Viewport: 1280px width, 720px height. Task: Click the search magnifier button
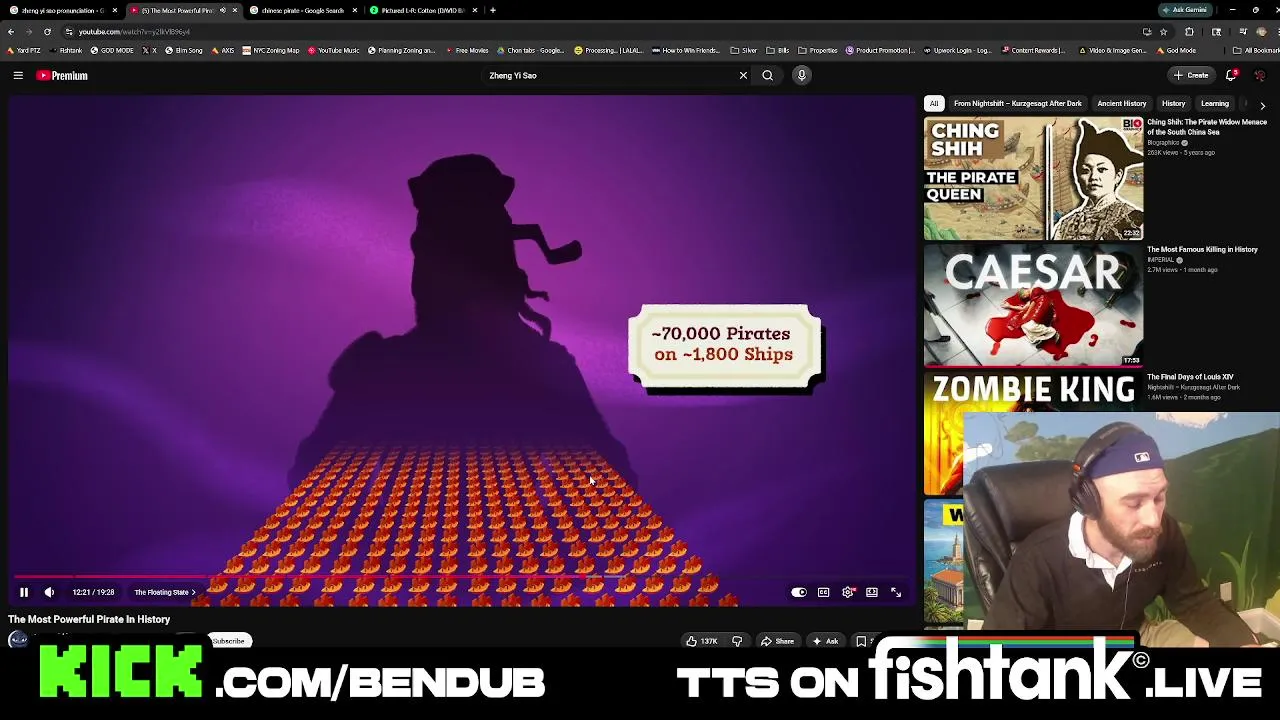767,75
